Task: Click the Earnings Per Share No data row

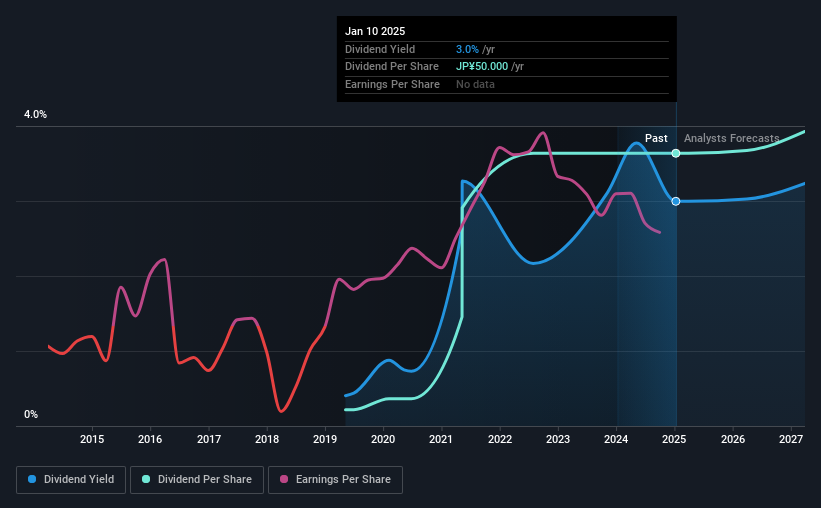Action: 506,84
